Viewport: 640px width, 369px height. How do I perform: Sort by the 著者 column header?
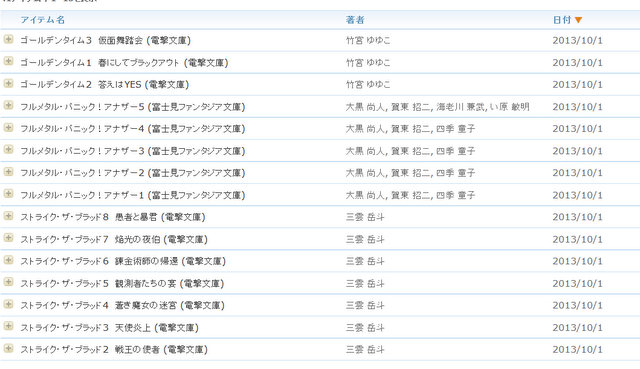355,20
